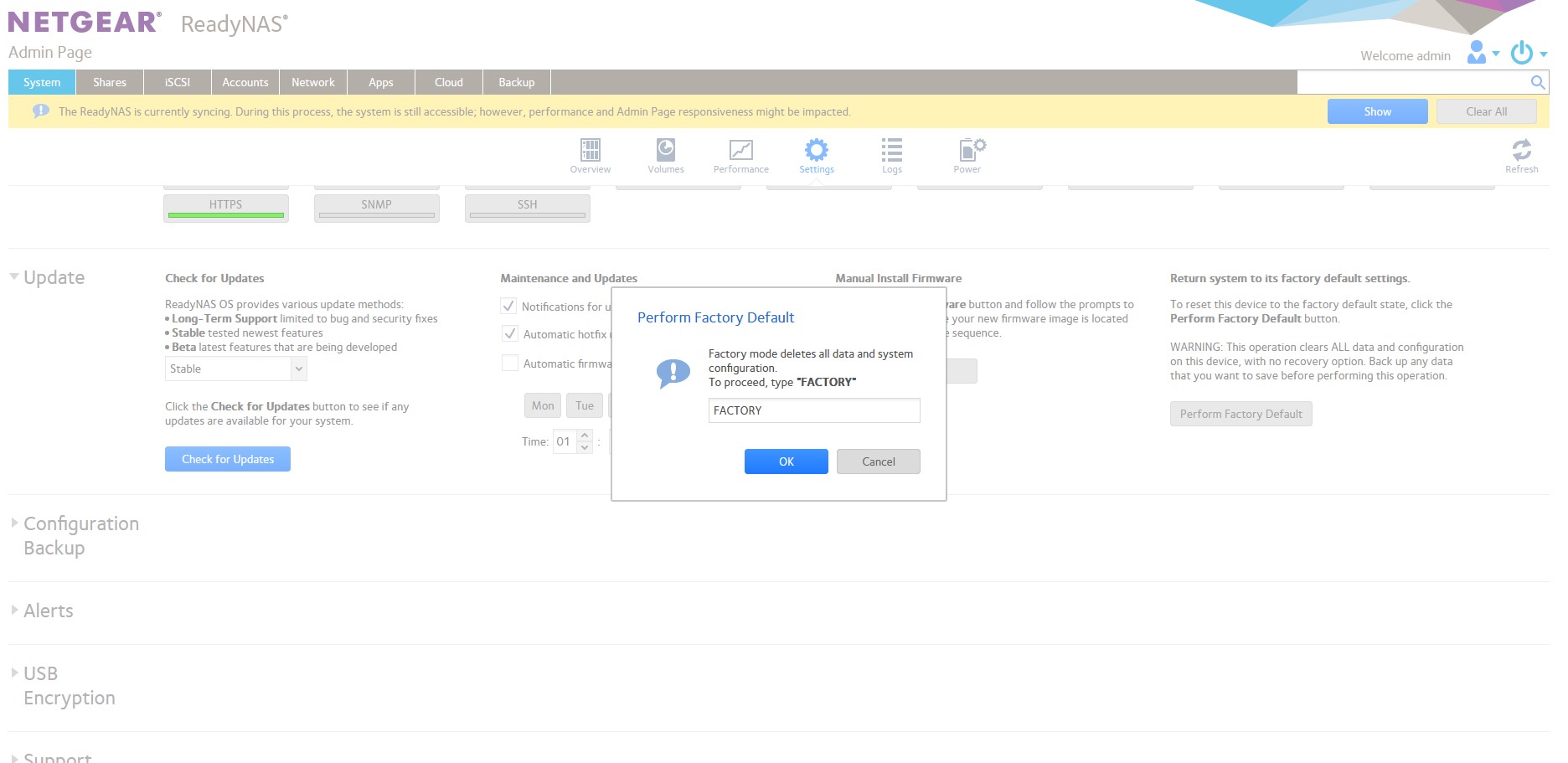This screenshot has width=1568, height=763.
Task: Open the Logs list icon
Action: click(x=891, y=151)
